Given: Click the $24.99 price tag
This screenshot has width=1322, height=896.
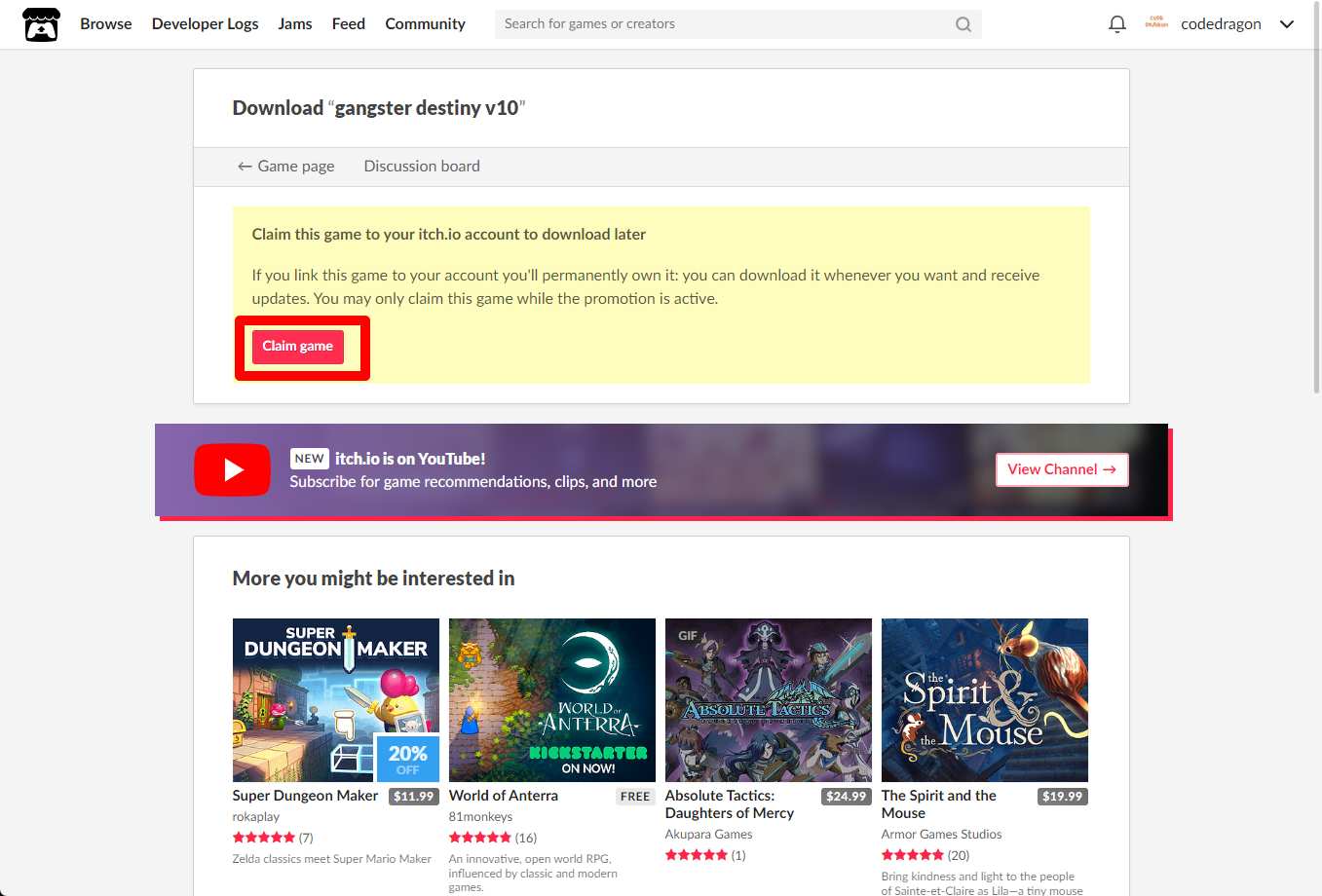Looking at the screenshot, I should click(847, 797).
